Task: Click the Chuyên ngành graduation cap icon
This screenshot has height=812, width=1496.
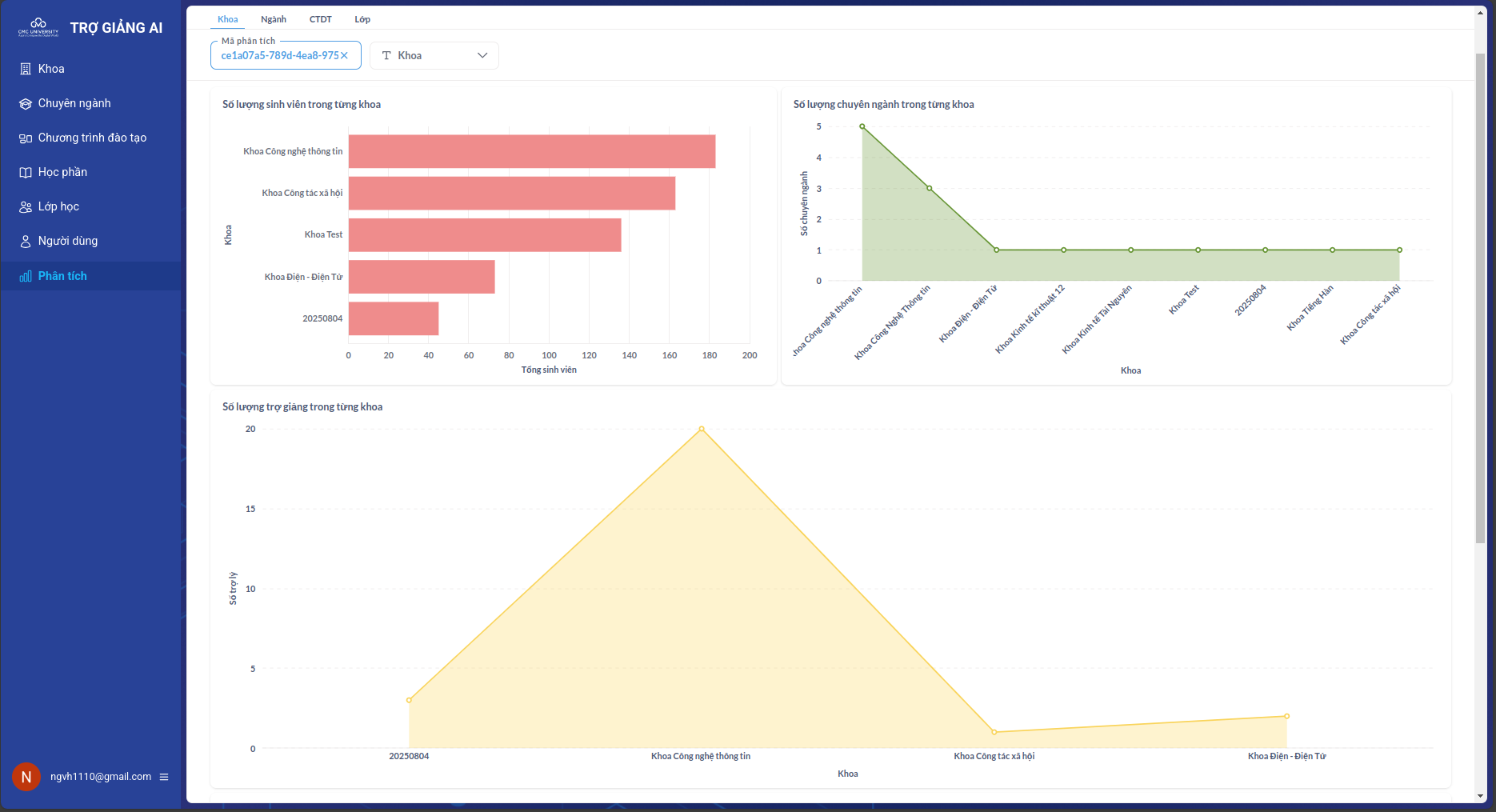Action: 26,103
